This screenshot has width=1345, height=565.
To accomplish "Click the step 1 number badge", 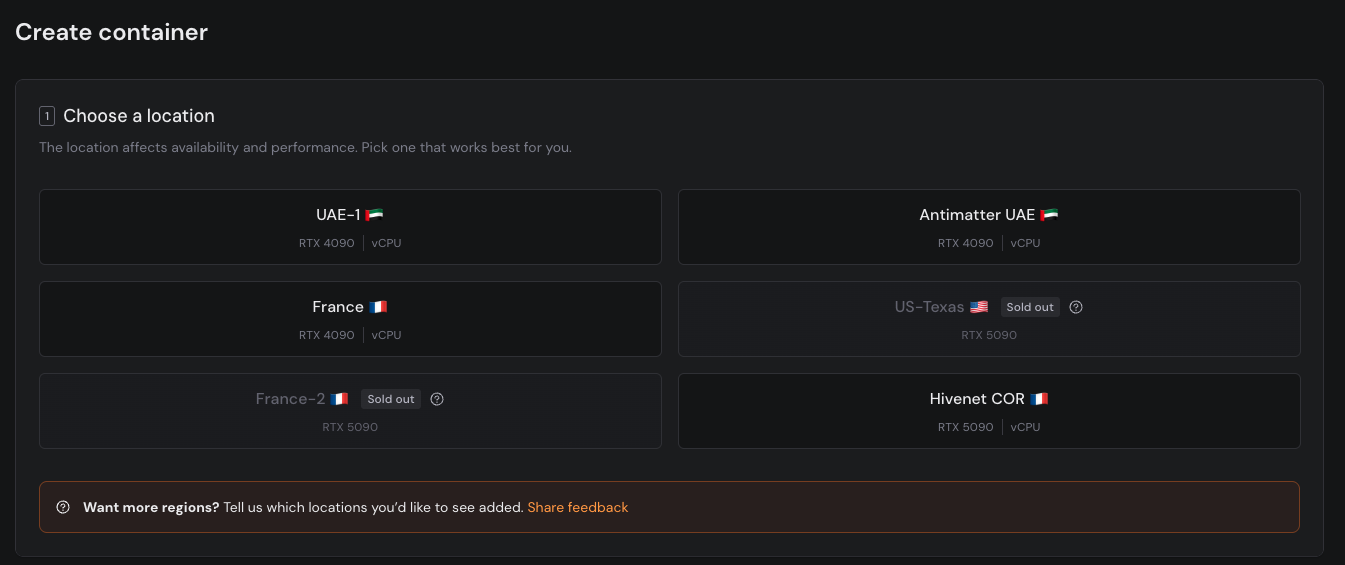I will (47, 116).
